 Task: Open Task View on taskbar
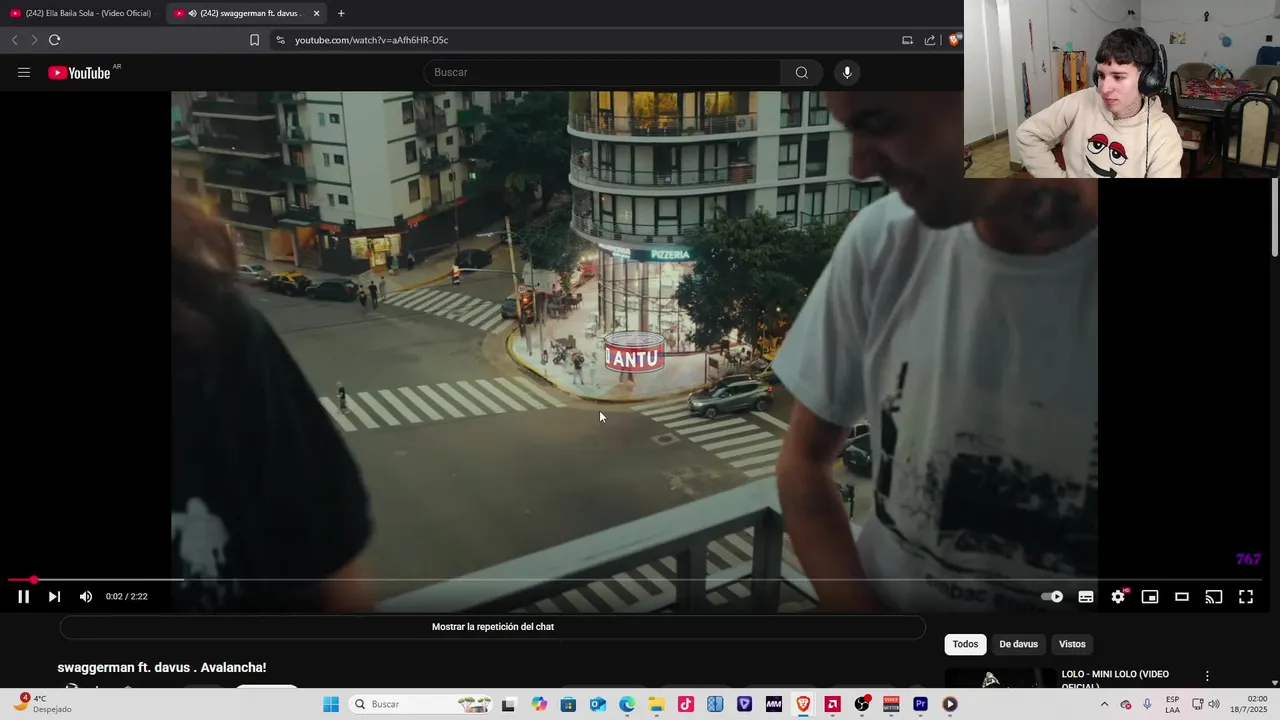pos(508,705)
